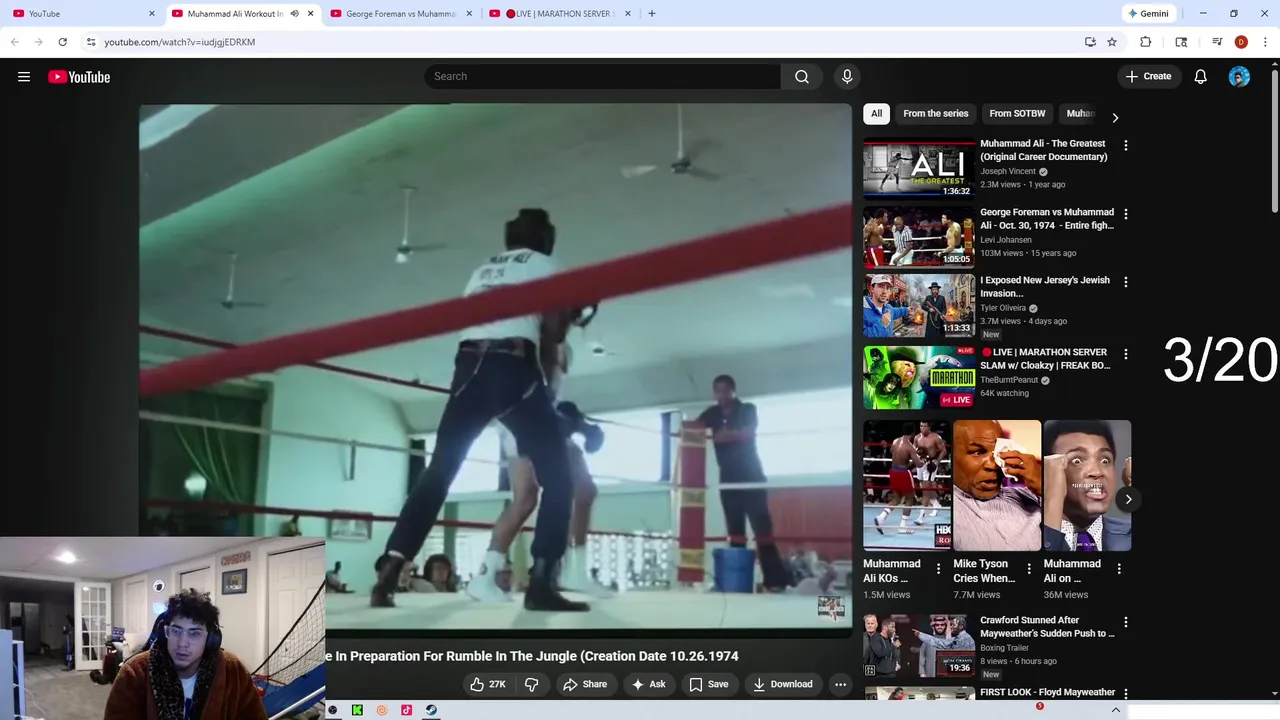Select the All filter chip

coord(876,114)
